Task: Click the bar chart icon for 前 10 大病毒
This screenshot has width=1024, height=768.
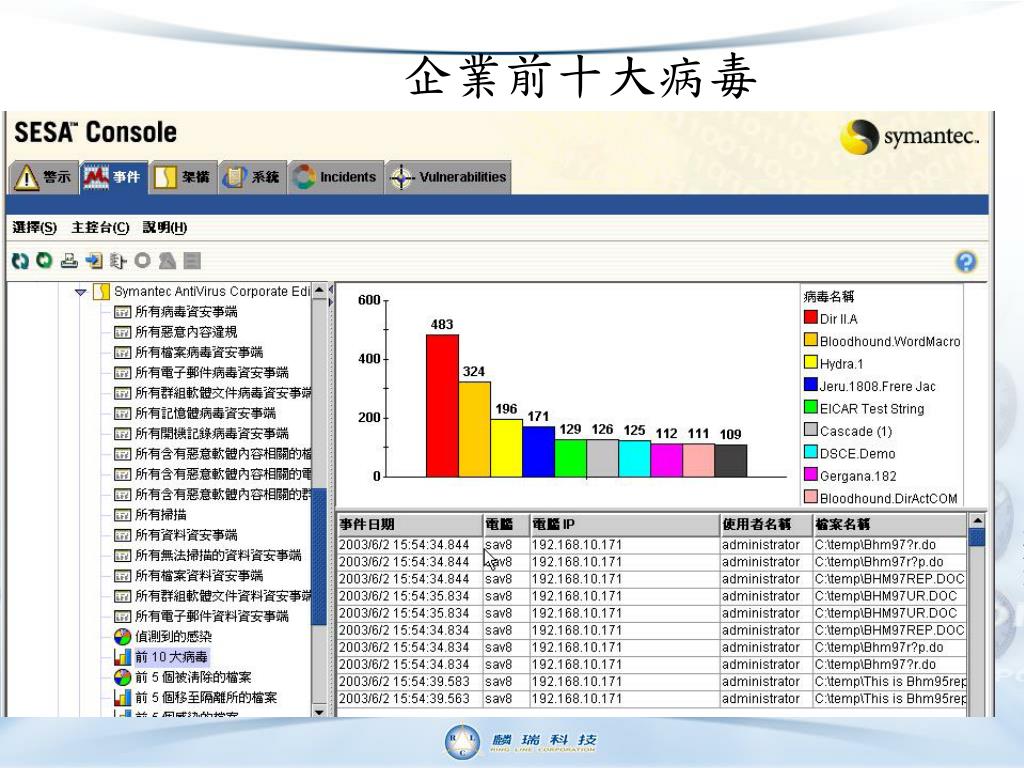Action: pyautogui.click(x=122, y=657)
